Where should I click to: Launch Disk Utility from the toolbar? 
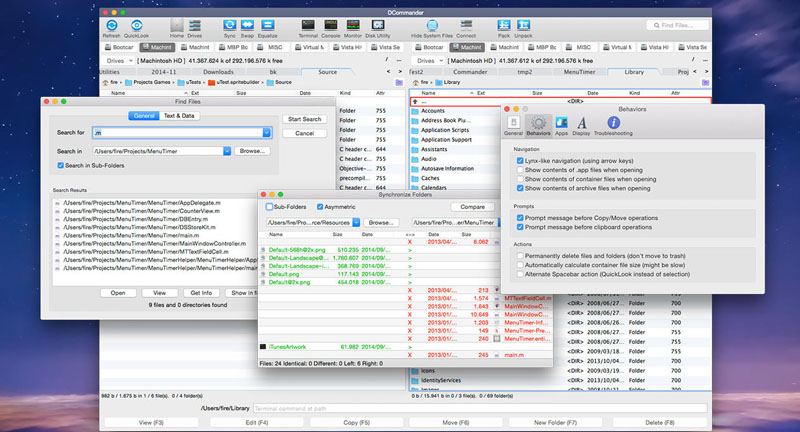379,25
